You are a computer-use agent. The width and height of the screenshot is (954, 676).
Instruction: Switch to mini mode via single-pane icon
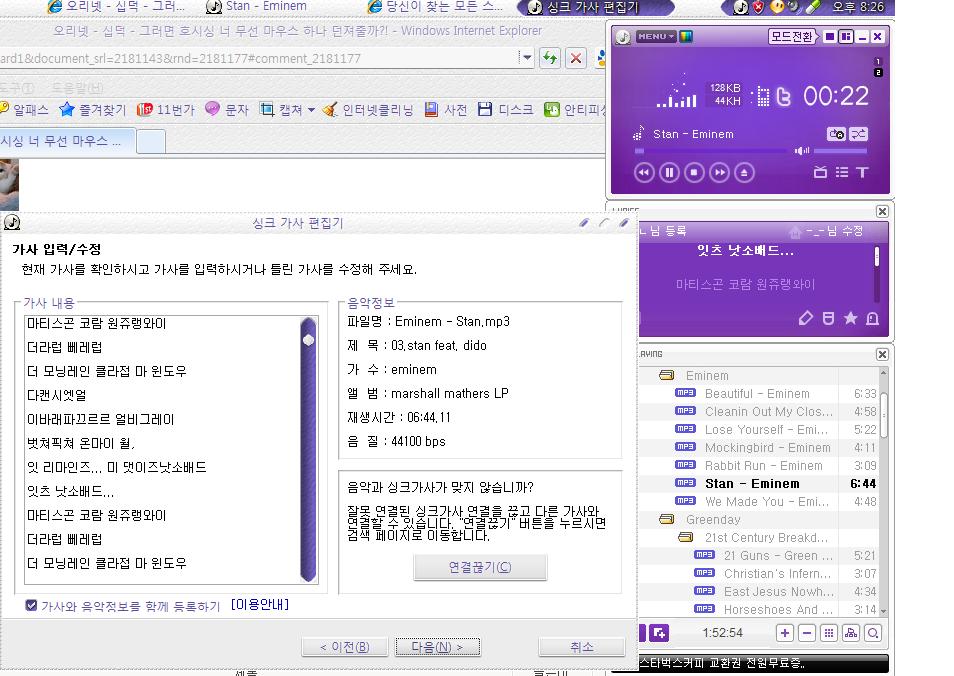(x=829, y=37)
